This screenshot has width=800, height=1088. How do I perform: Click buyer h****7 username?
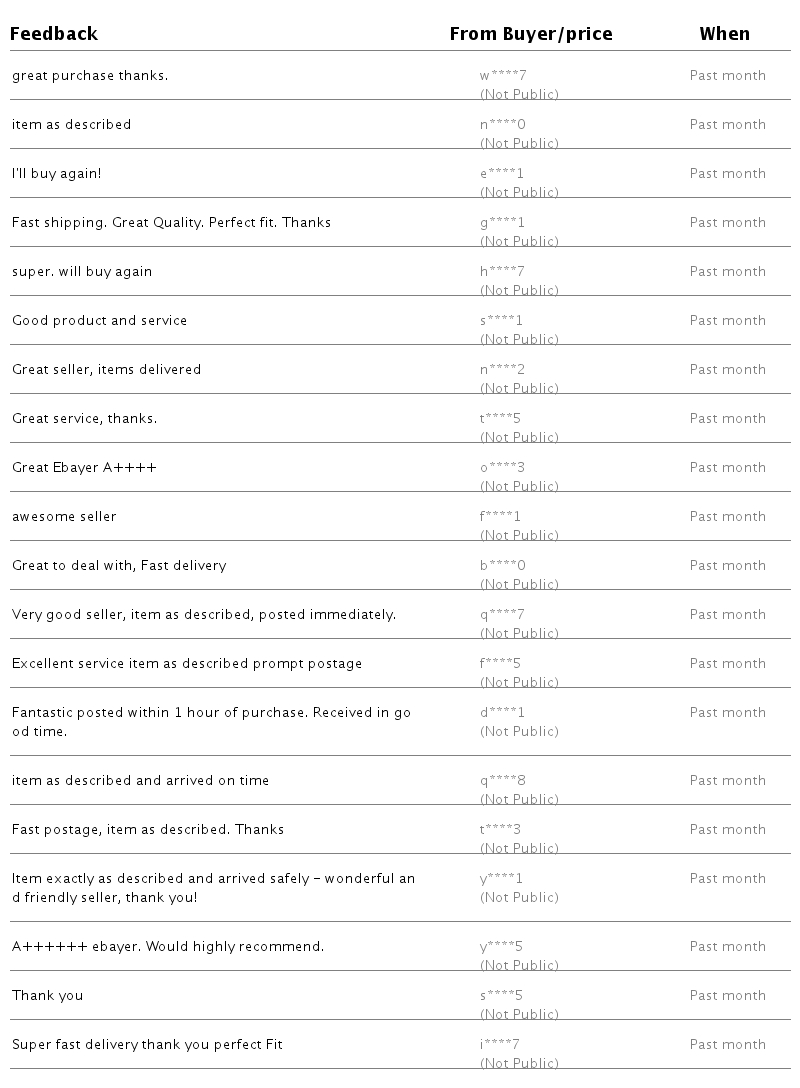pyautogui.click(x=502, y=271)
